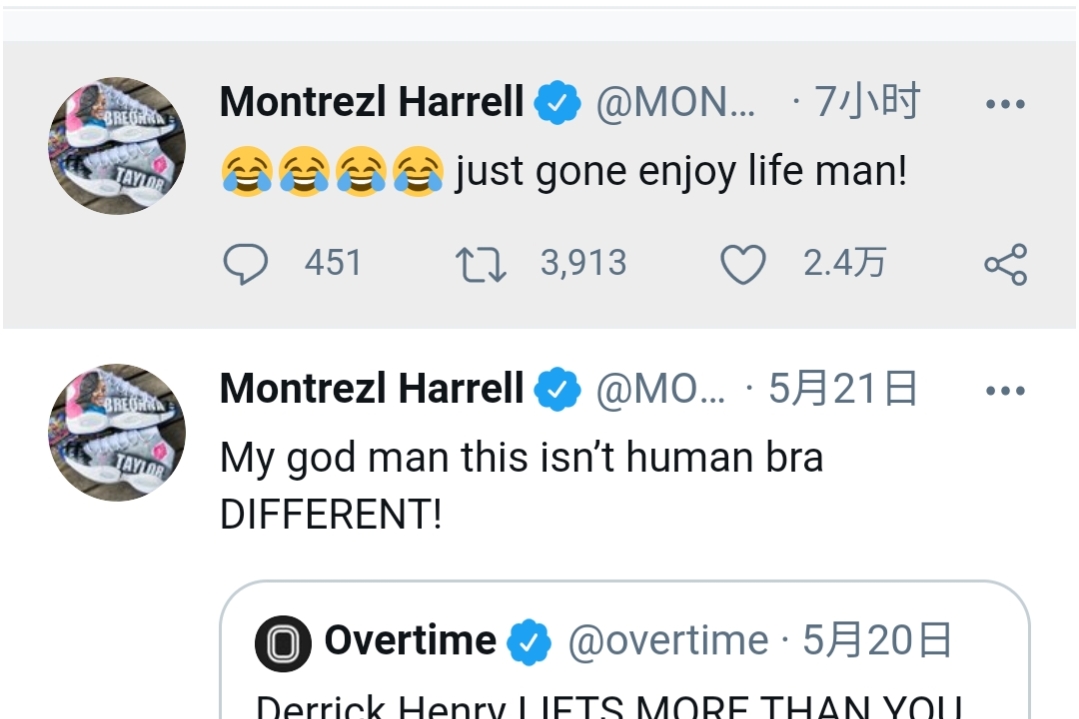Click verified badge on second tweet
This screenshot has width=1079, height=719.
pyautogui.click(x=557, y=390)
